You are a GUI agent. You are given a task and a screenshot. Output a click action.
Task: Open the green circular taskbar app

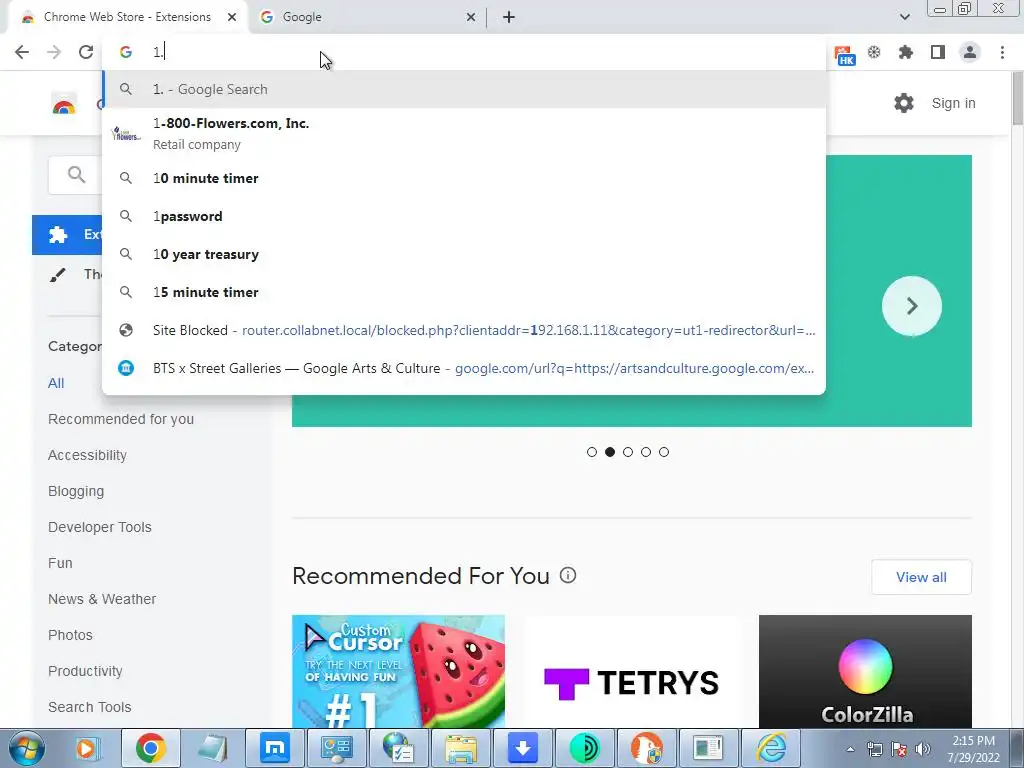click(x=584, y=748)
